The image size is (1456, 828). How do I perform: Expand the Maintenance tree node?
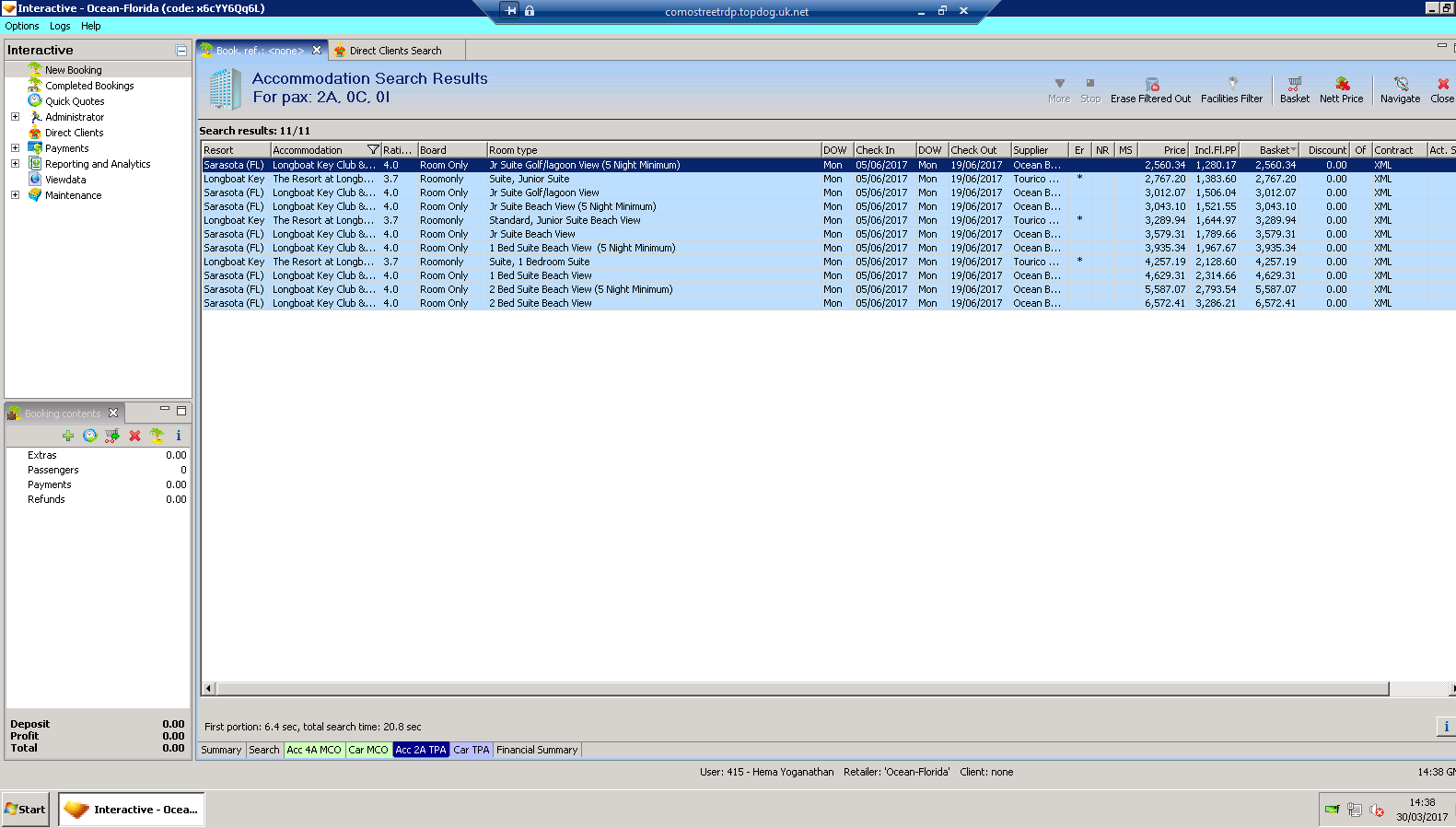[x=15, y=194]
